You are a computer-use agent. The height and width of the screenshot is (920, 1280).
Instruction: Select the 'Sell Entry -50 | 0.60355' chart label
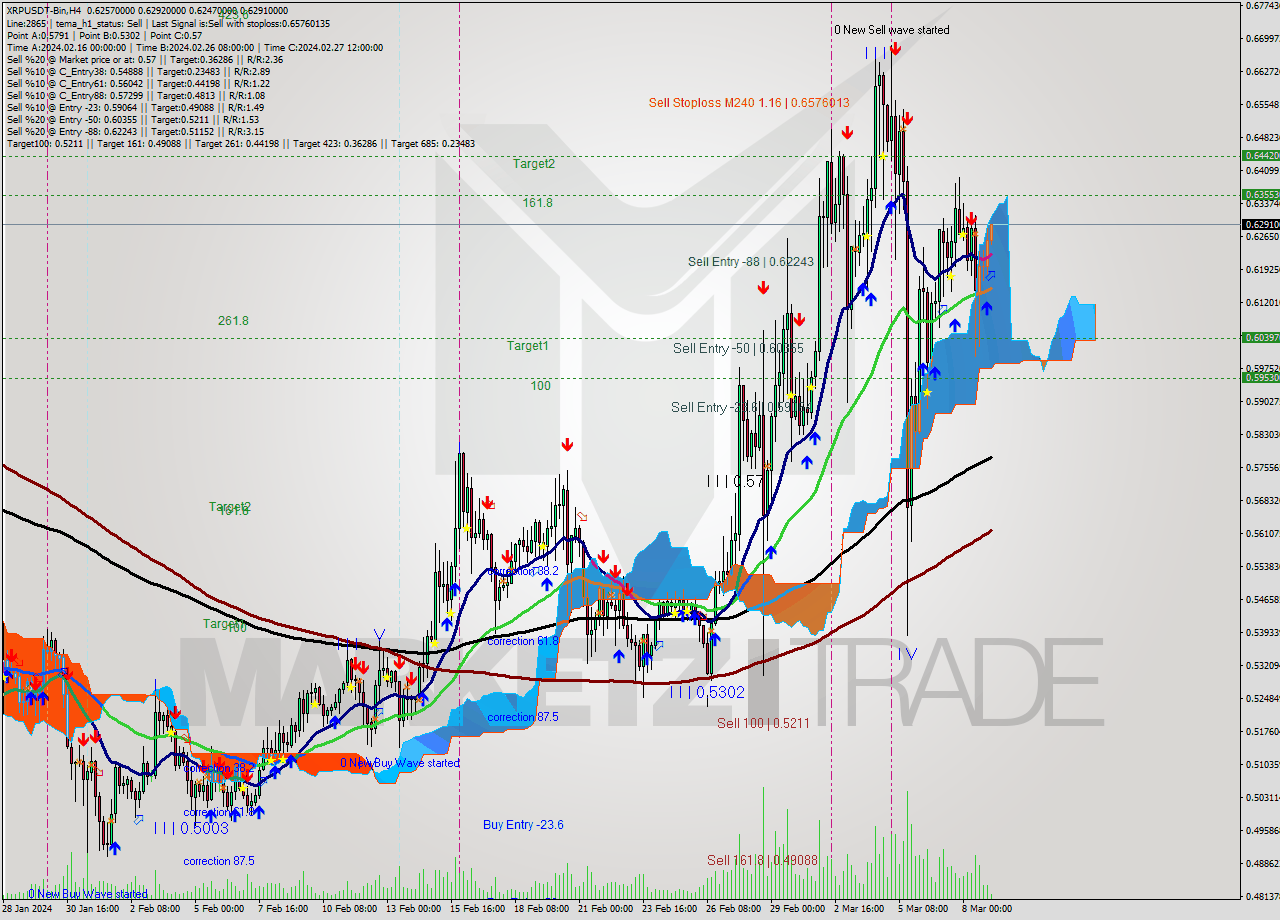click(738, 348)
